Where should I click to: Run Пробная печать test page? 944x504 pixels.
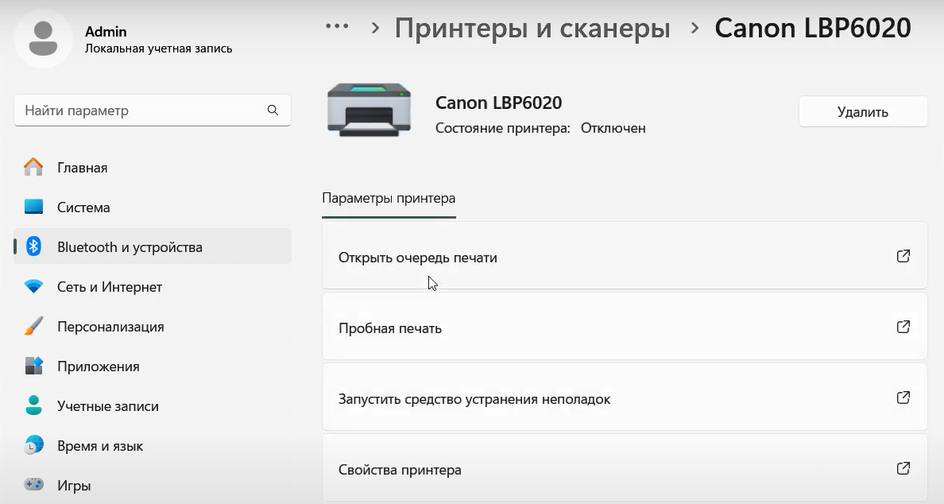[x=625, y=327]
